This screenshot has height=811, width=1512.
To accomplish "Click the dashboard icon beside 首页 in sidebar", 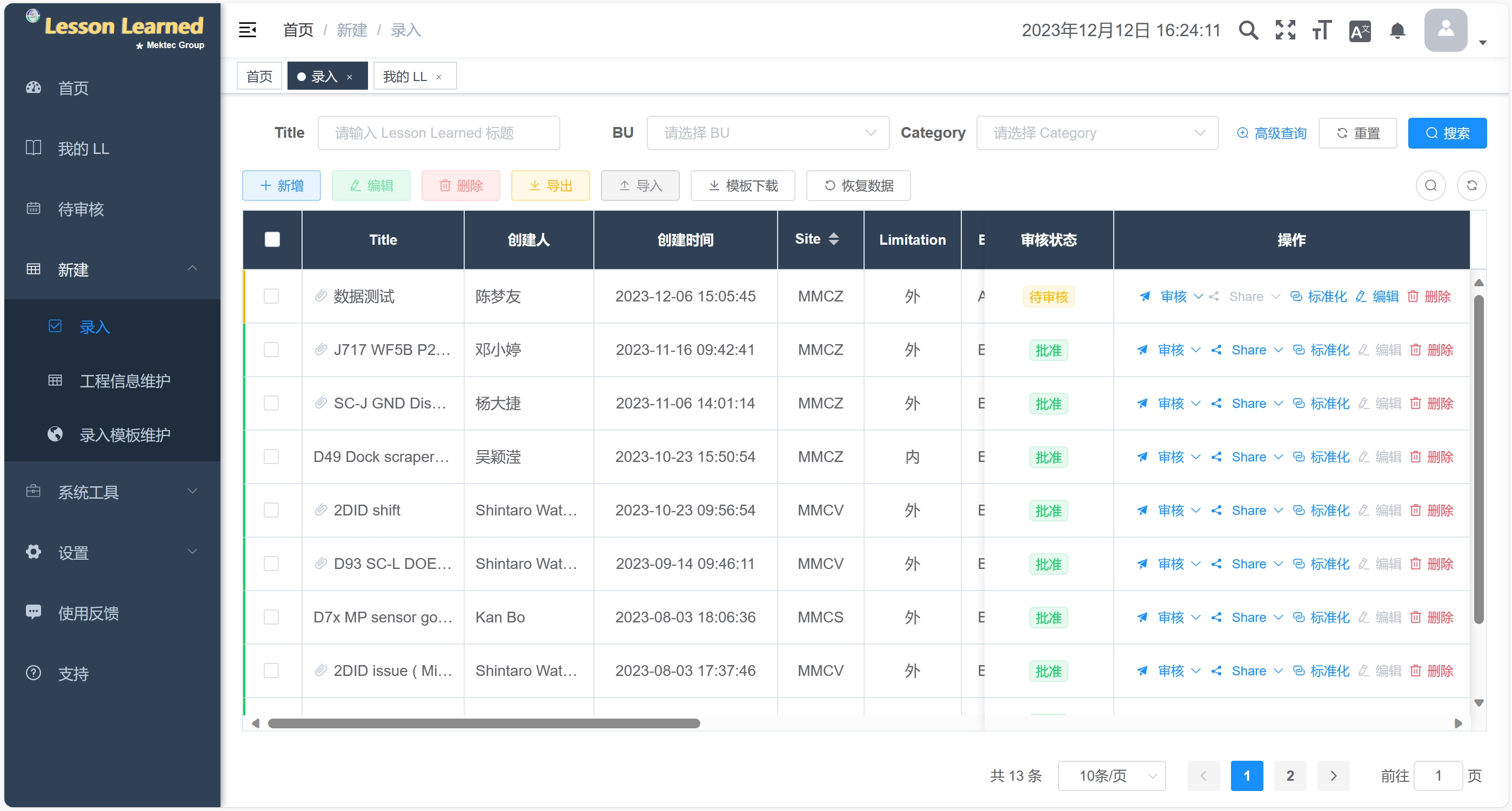I will click(34, 88).
